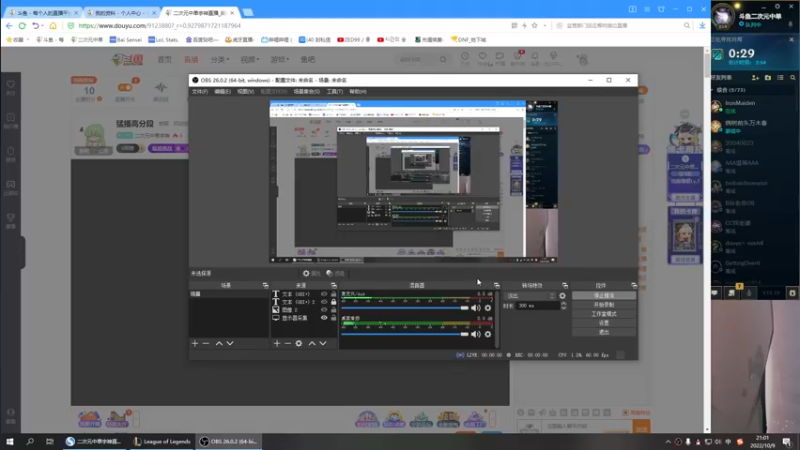Screen dimensions: 800x450
Task: Remove selected scene with the minus icon
Action: (206, 343)
